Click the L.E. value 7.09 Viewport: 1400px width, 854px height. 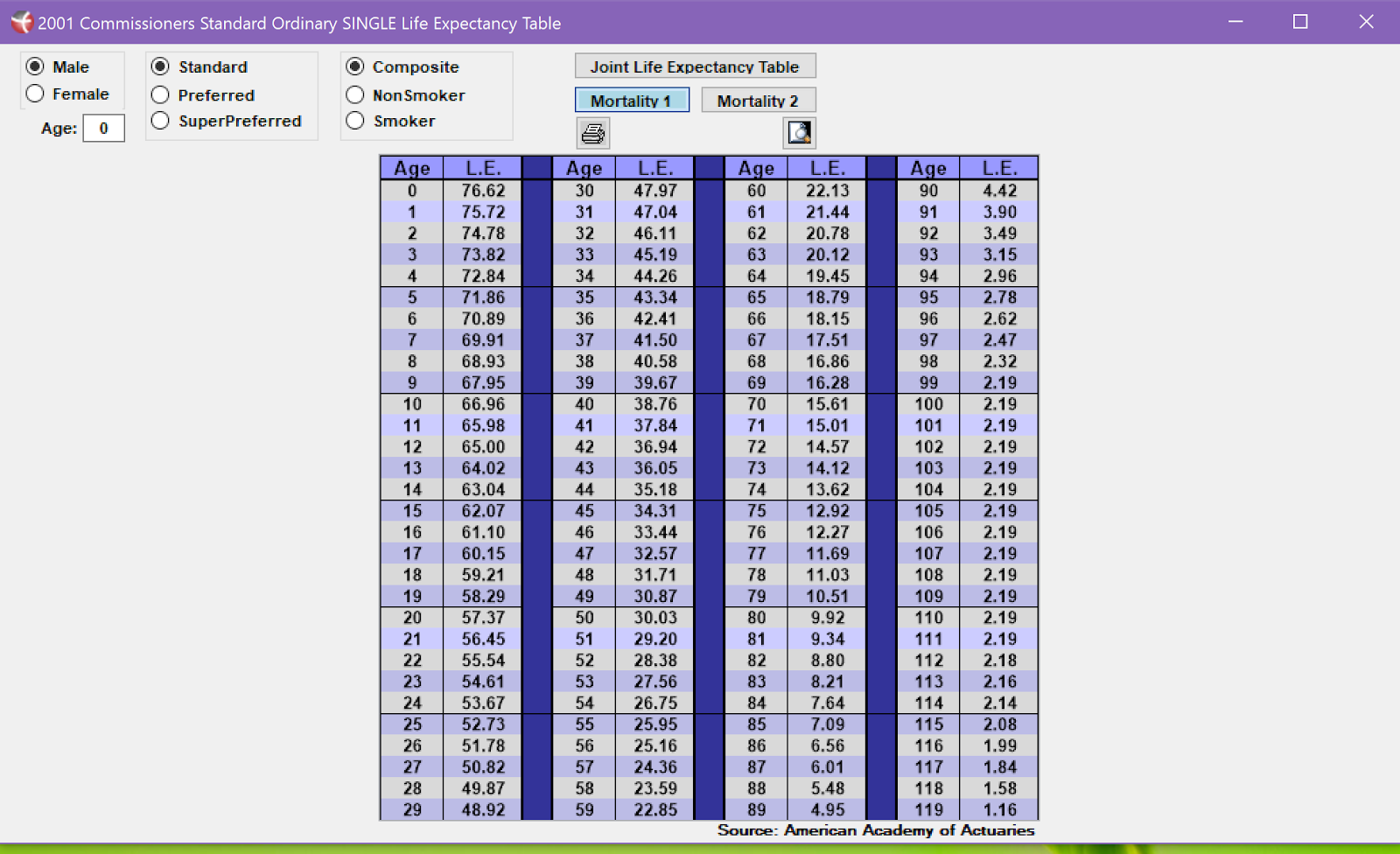(x=828, y=724)
